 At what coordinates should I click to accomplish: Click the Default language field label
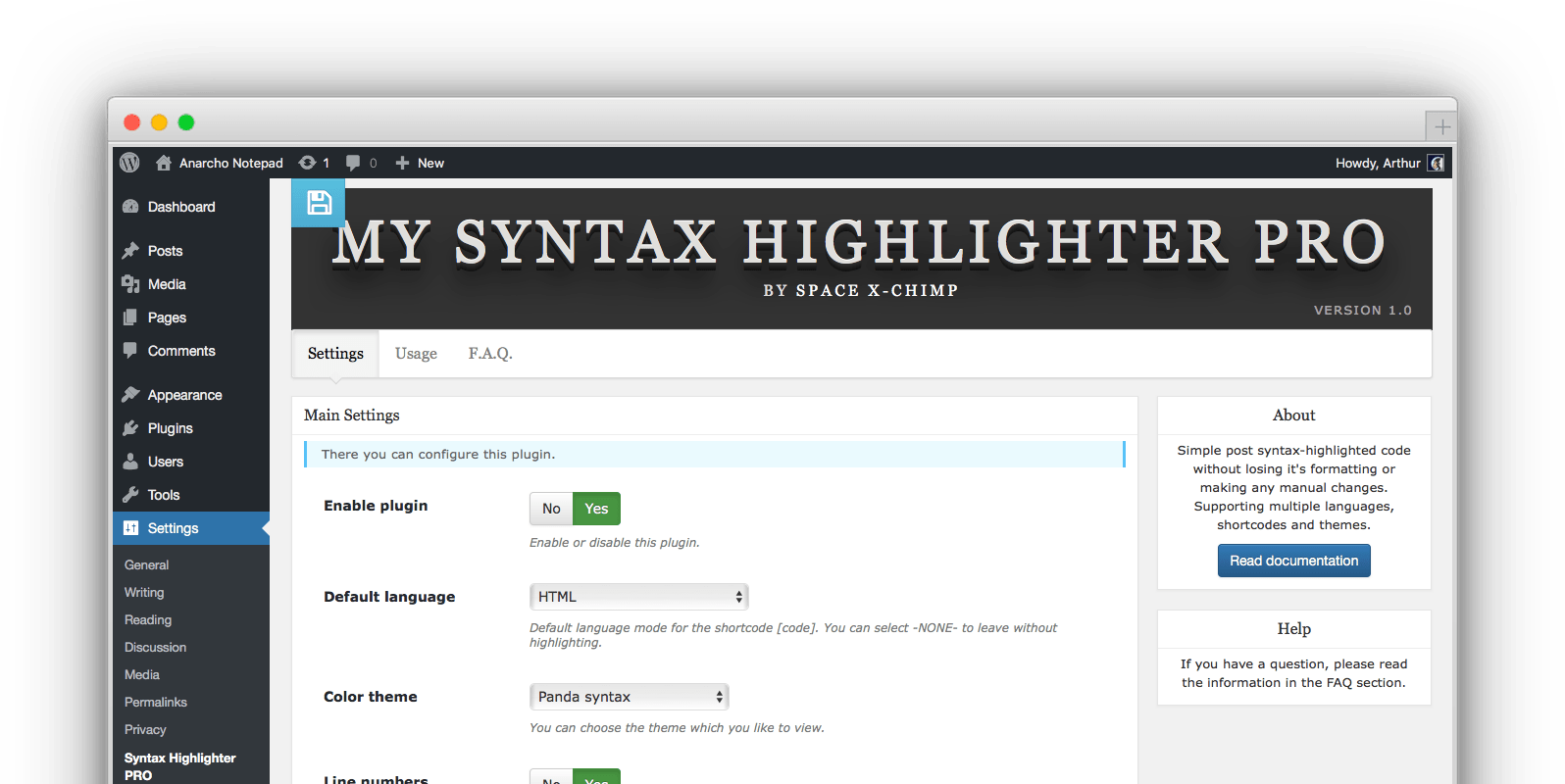tap(389, 597)
